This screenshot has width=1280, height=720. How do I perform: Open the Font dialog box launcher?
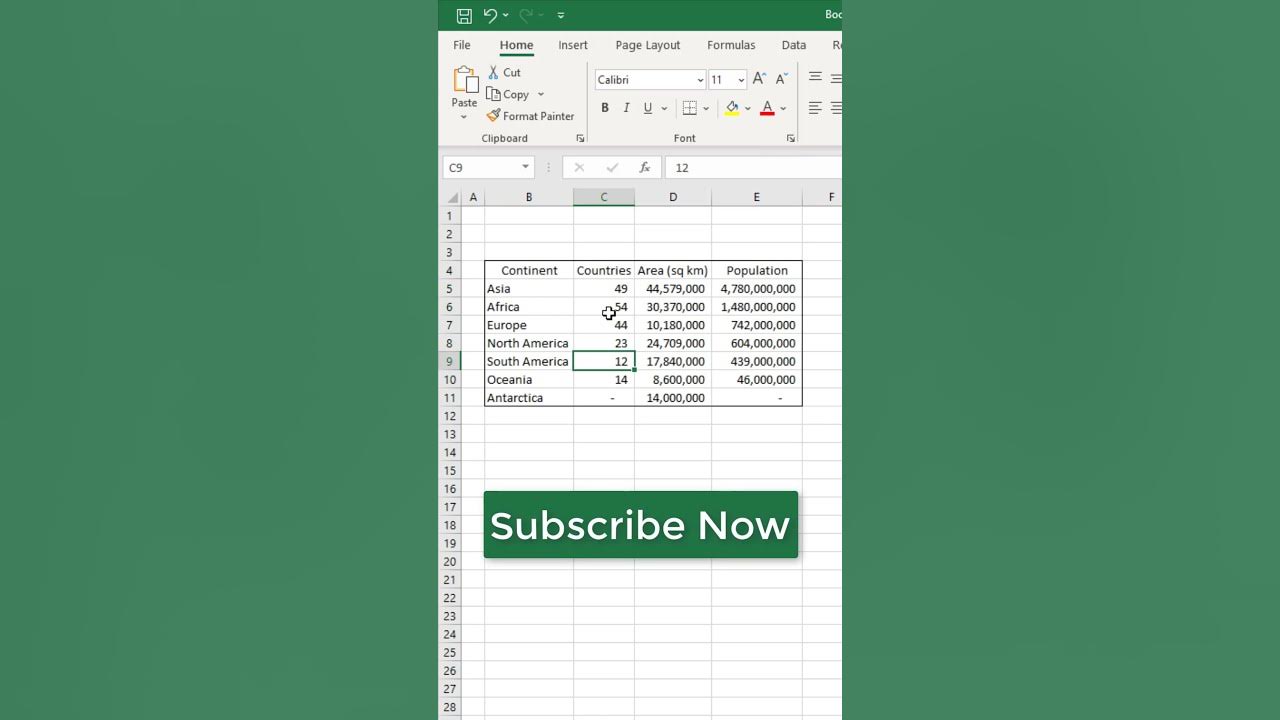click(x=791, y=138)
